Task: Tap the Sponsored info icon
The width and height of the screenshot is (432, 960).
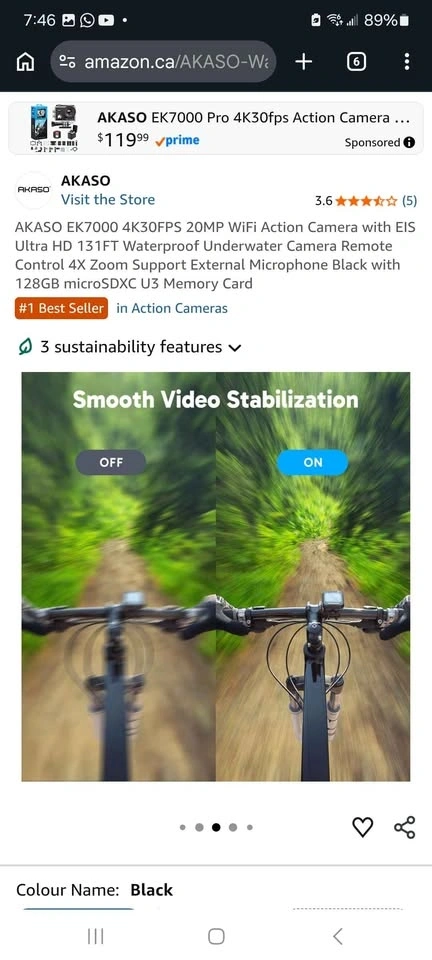Action: coord(409,143)
